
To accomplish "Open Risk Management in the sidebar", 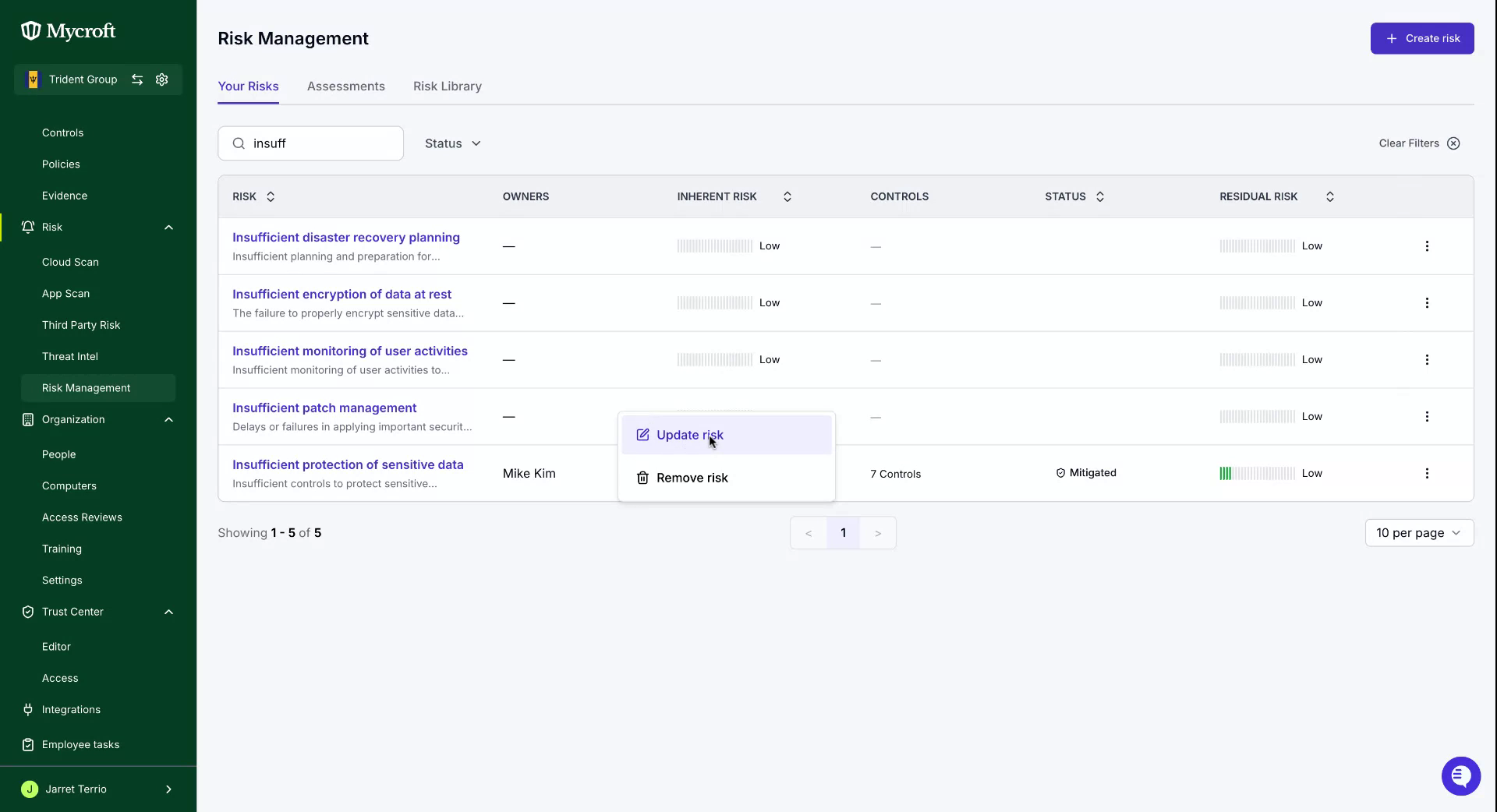I will [x=98, y=388].
